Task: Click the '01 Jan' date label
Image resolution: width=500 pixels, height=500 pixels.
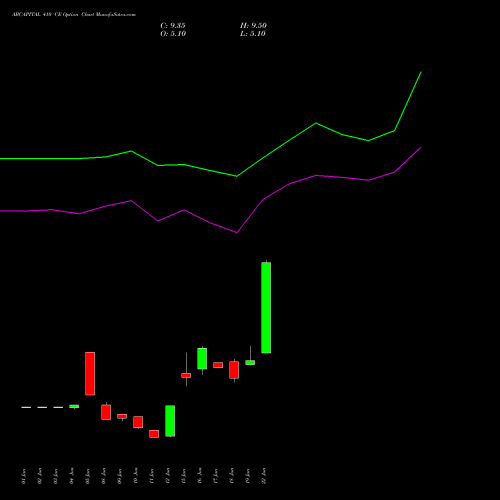Action: [x=24, y=476]
